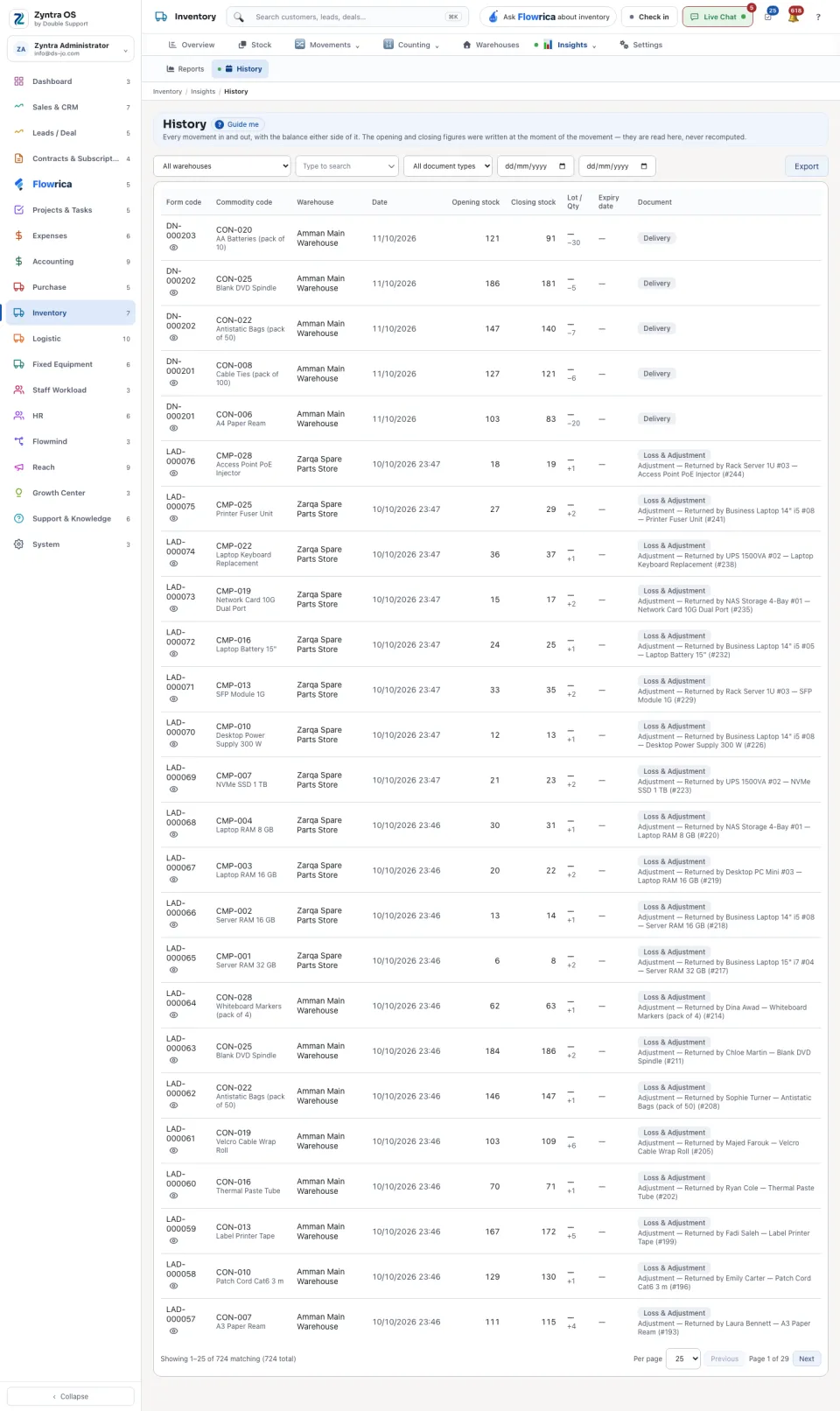
Task: Click the help question mark icon
Action: (818, 17)
